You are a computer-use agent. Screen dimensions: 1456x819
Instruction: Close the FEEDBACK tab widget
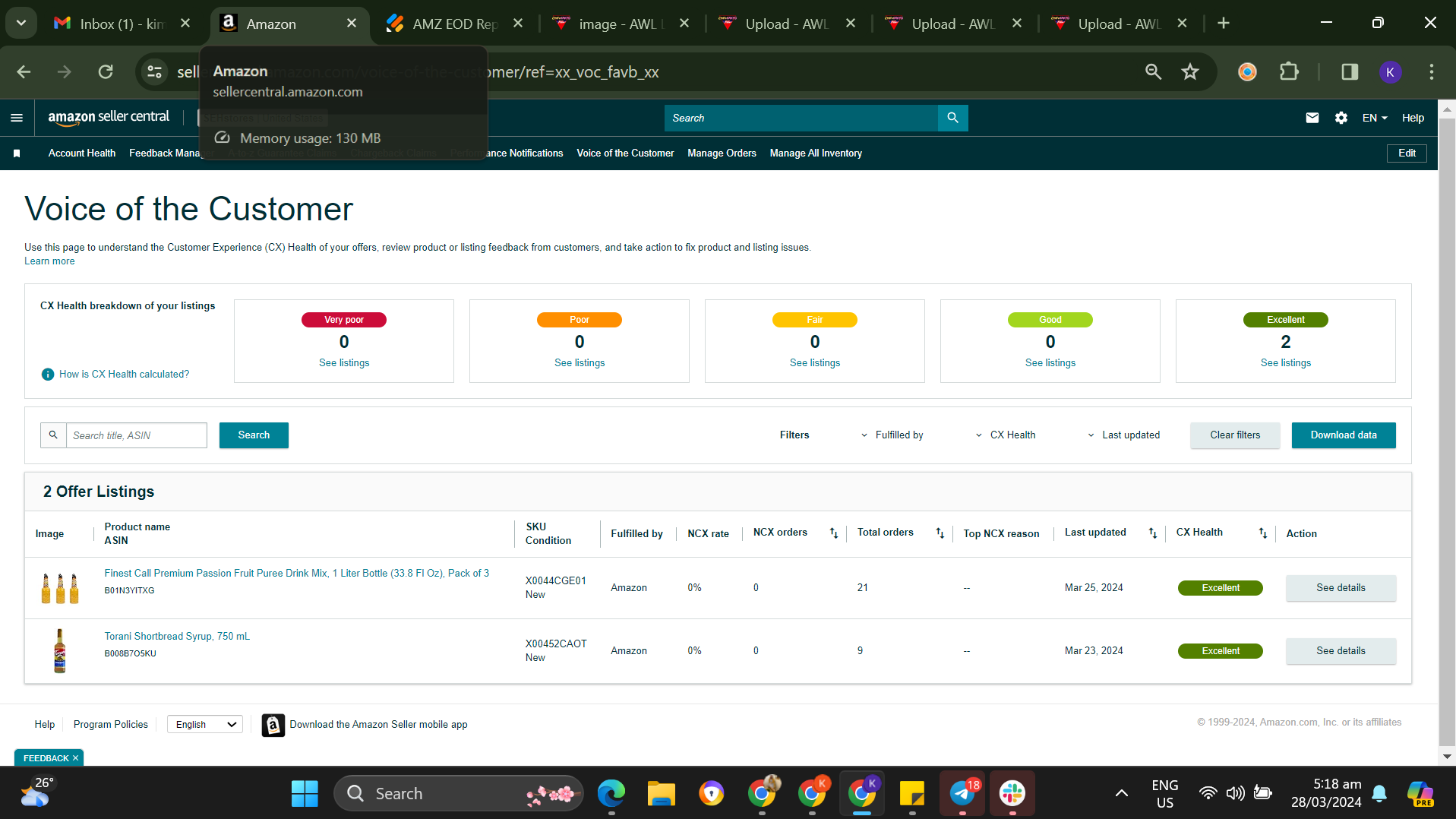pyautogui.click(x=76, y=758)
